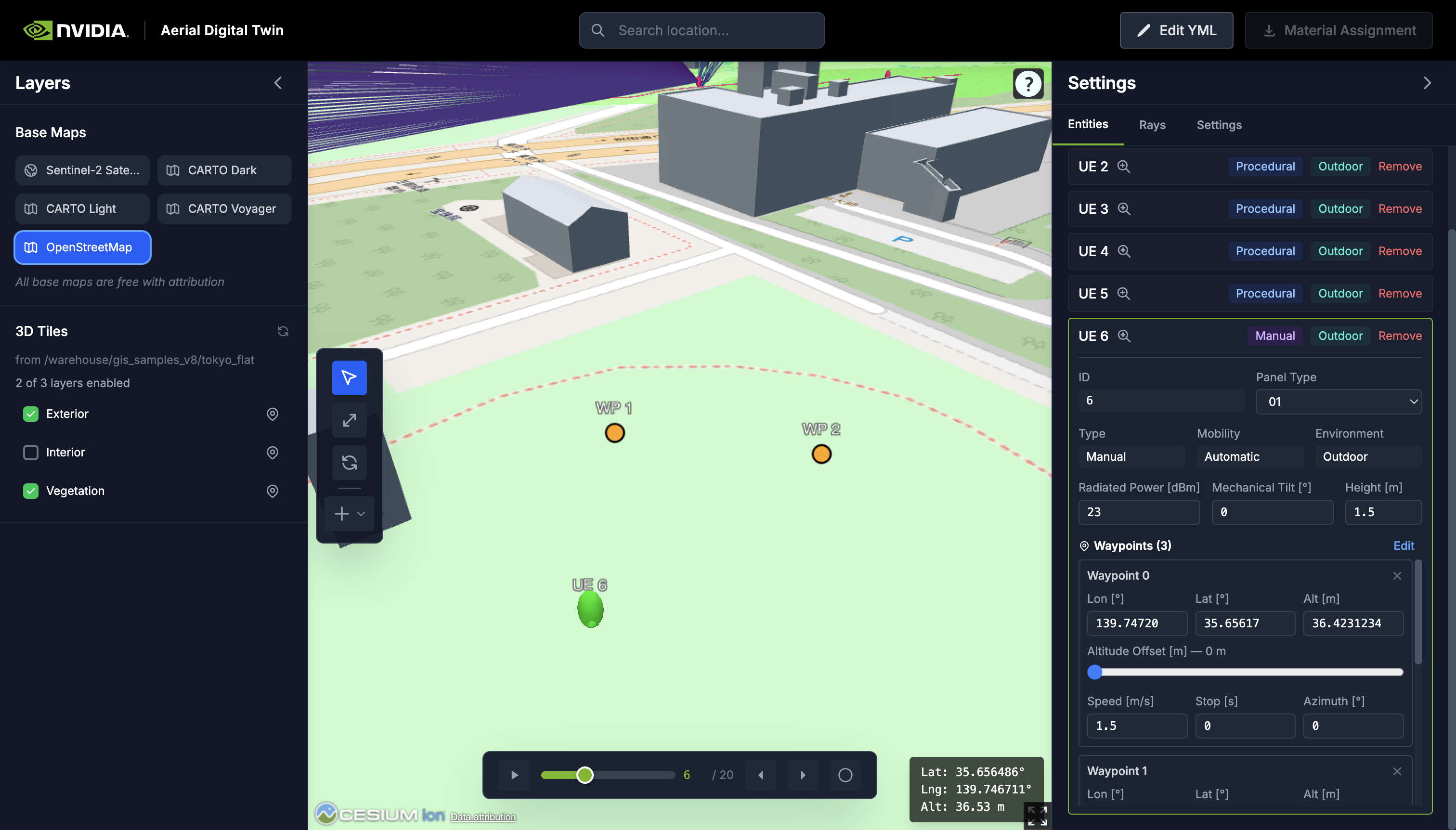Toggle UE 6 Outdoor environment badge

[1339, 336]
